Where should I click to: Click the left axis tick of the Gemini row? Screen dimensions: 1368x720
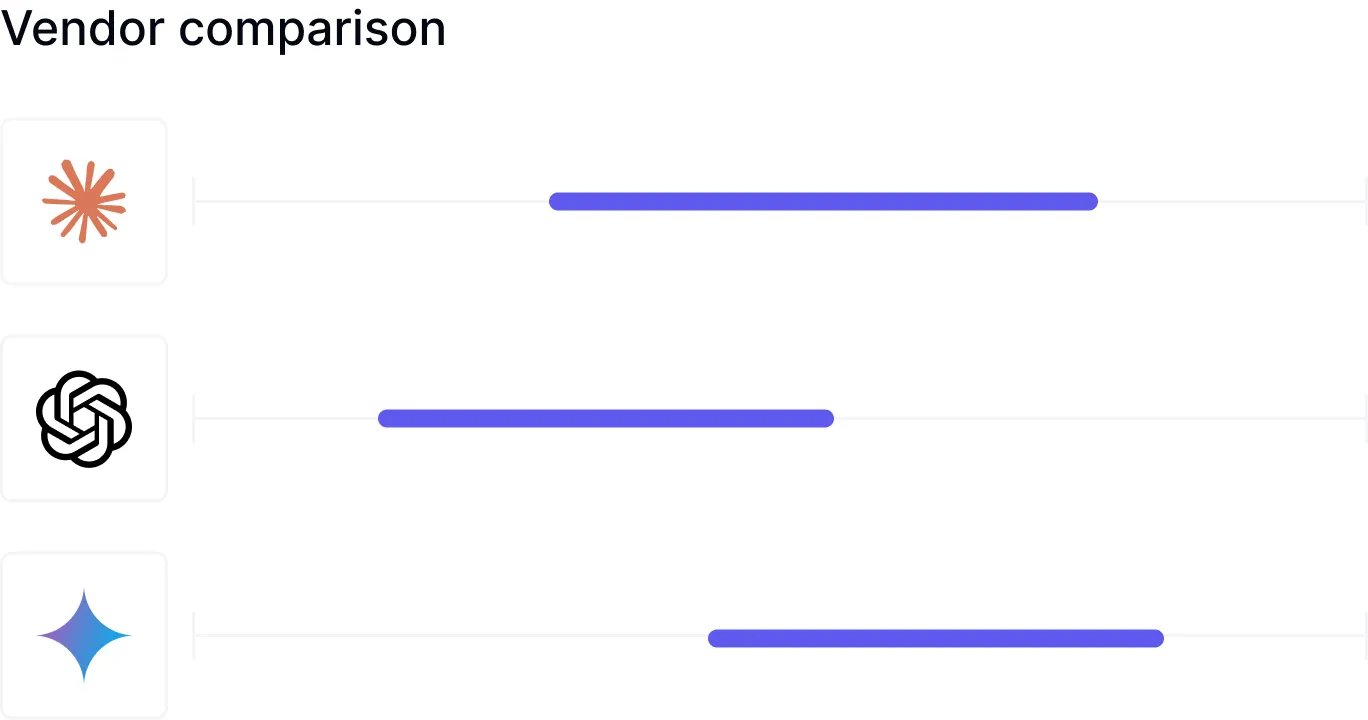click(x=194, y=636)
